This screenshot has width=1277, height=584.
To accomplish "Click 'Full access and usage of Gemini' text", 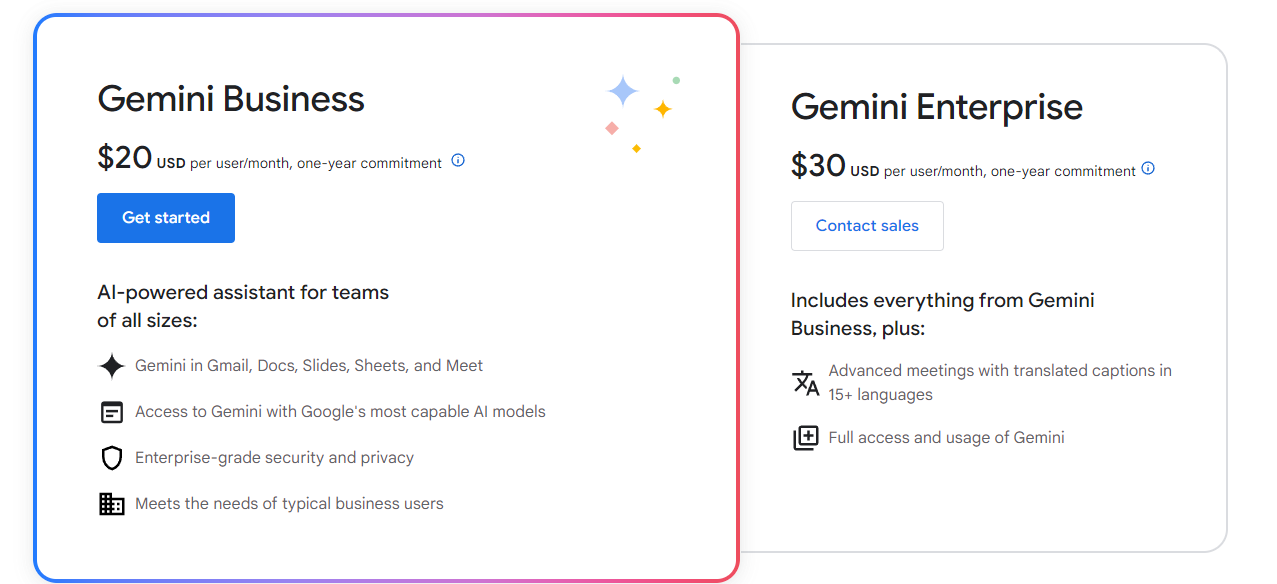I will click(946, 438).
